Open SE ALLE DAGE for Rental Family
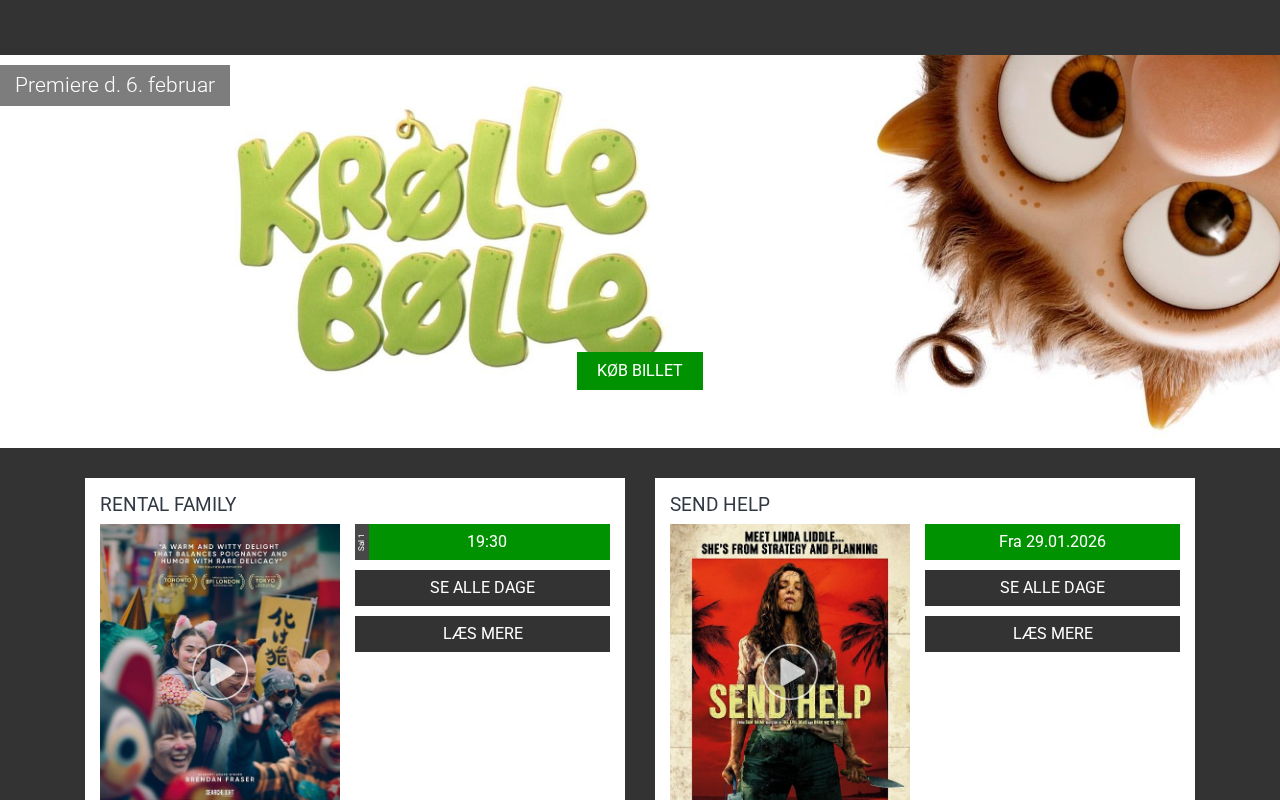Viewport: 1280px width, 800px height. click(x=482, y=588)
